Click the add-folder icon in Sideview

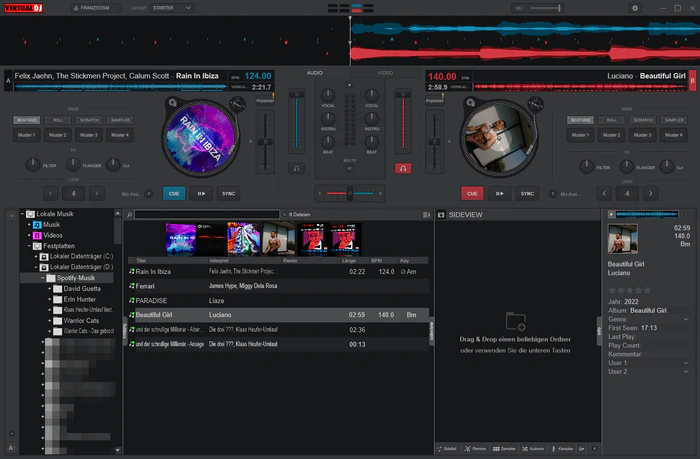click(515, 321)
